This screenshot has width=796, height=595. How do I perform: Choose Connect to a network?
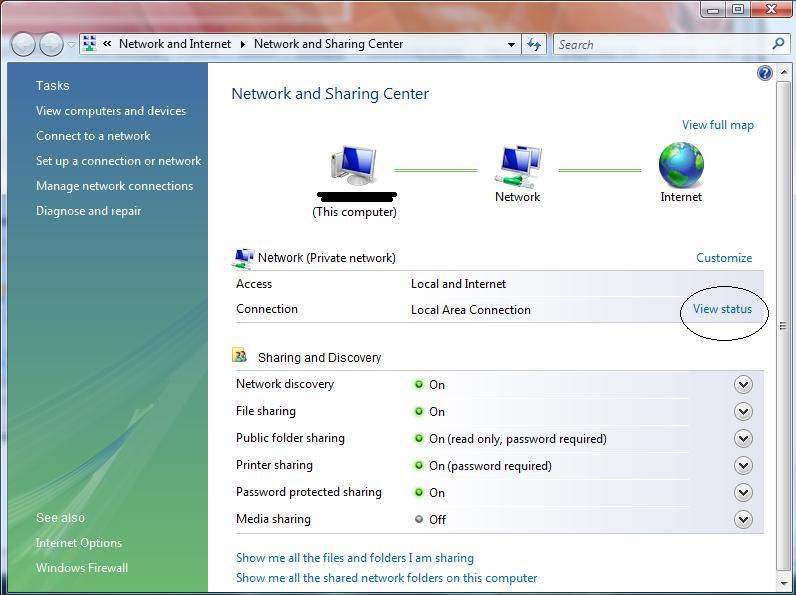(93, 136)
